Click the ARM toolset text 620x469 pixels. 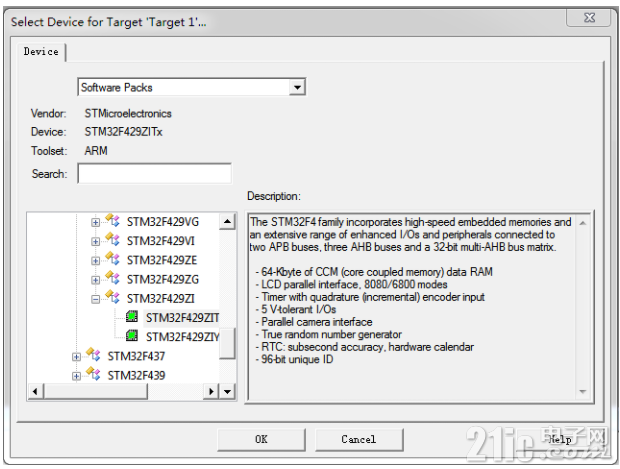pos(96,151)
